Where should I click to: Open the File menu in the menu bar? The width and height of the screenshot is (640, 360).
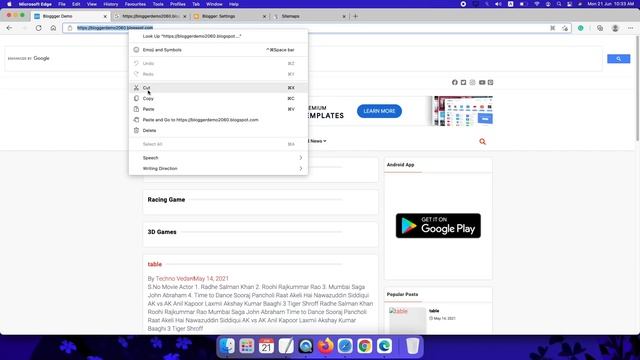(x=62, y=4)
